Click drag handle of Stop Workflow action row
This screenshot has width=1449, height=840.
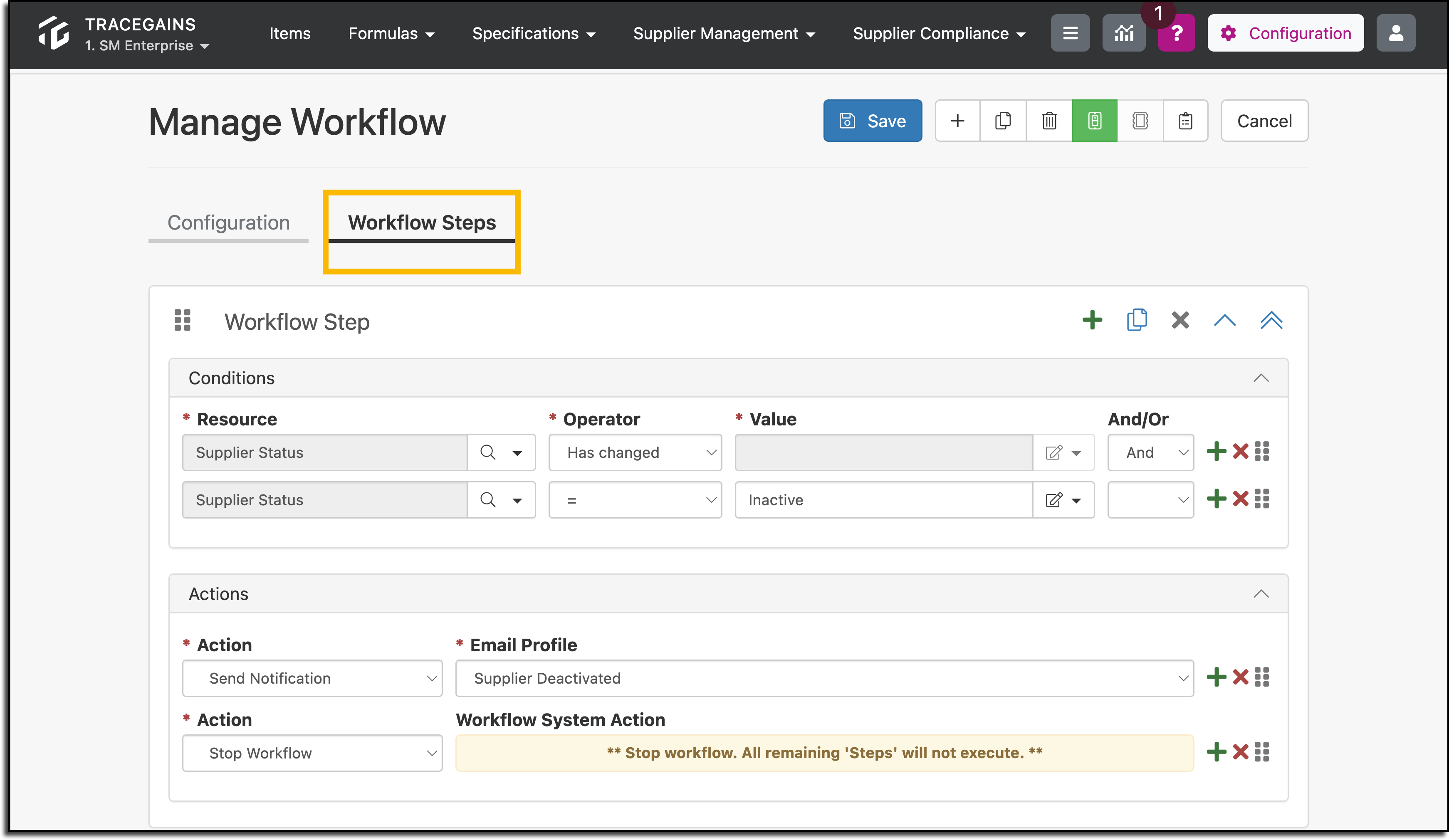pos(1261,751)
